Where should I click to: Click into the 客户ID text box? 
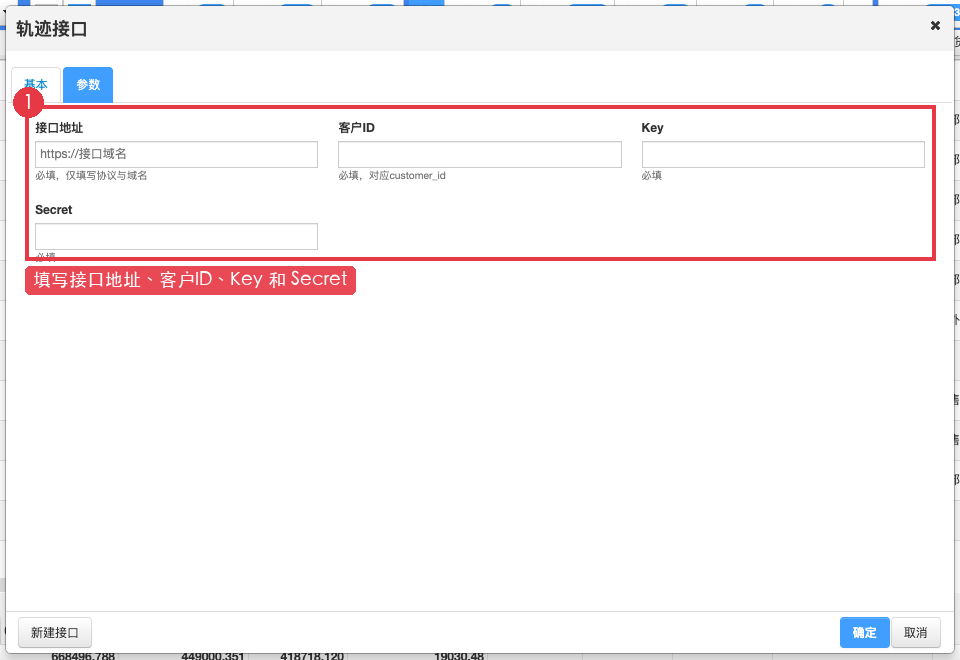pos(480,154)
